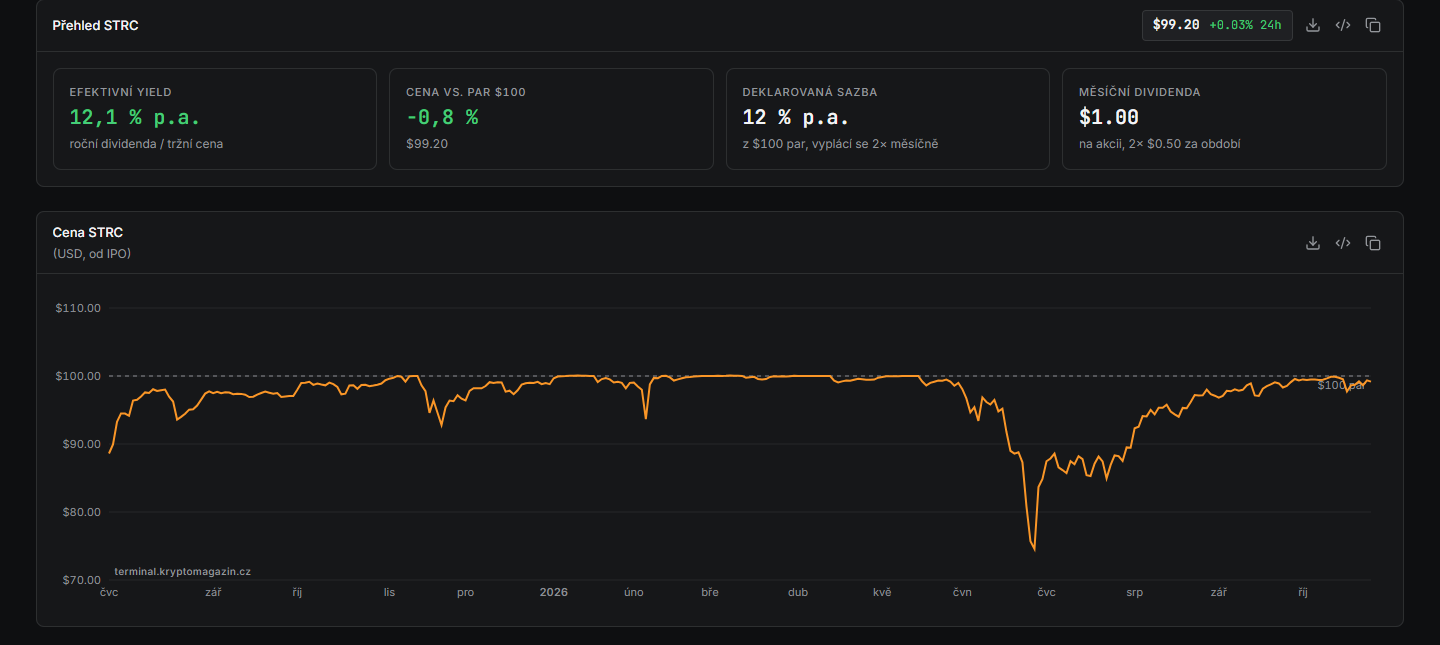This screenshot has width=1440, height=645.
Task: Click the 'bře' month label on x-axis
Action: click(x=710, y=592)
